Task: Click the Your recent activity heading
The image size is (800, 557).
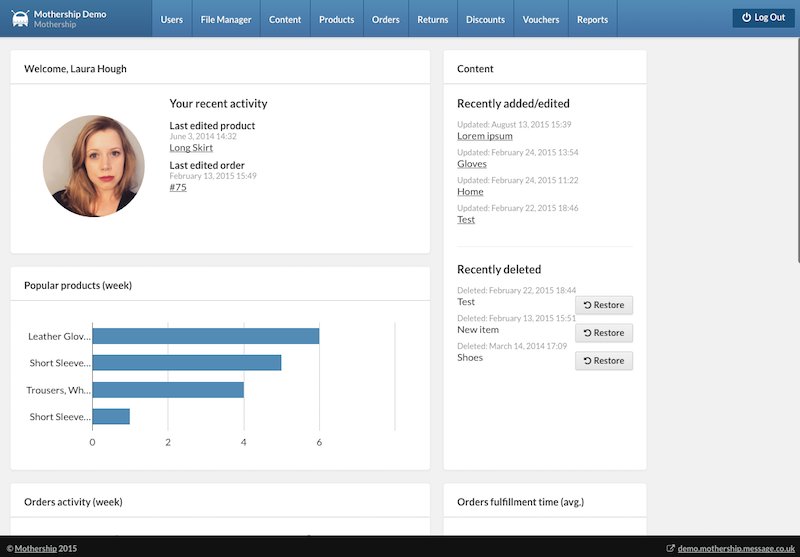Action: click(x=218, y=104)
